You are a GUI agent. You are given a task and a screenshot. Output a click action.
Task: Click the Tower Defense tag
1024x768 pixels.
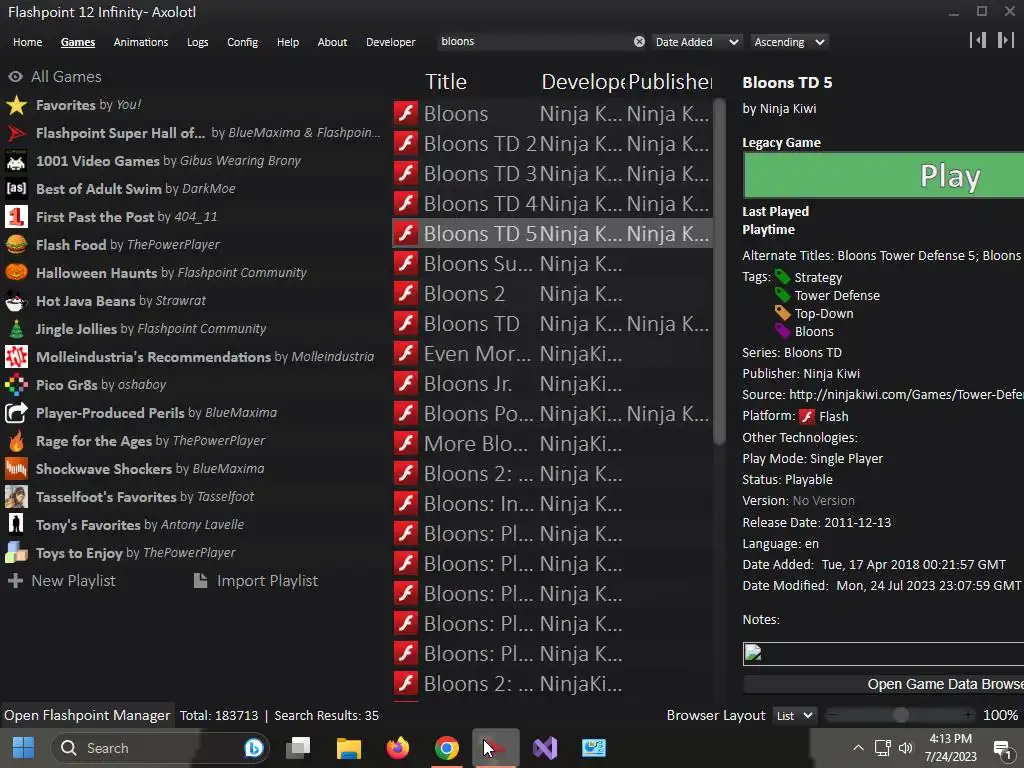click(x=837, y=296)
